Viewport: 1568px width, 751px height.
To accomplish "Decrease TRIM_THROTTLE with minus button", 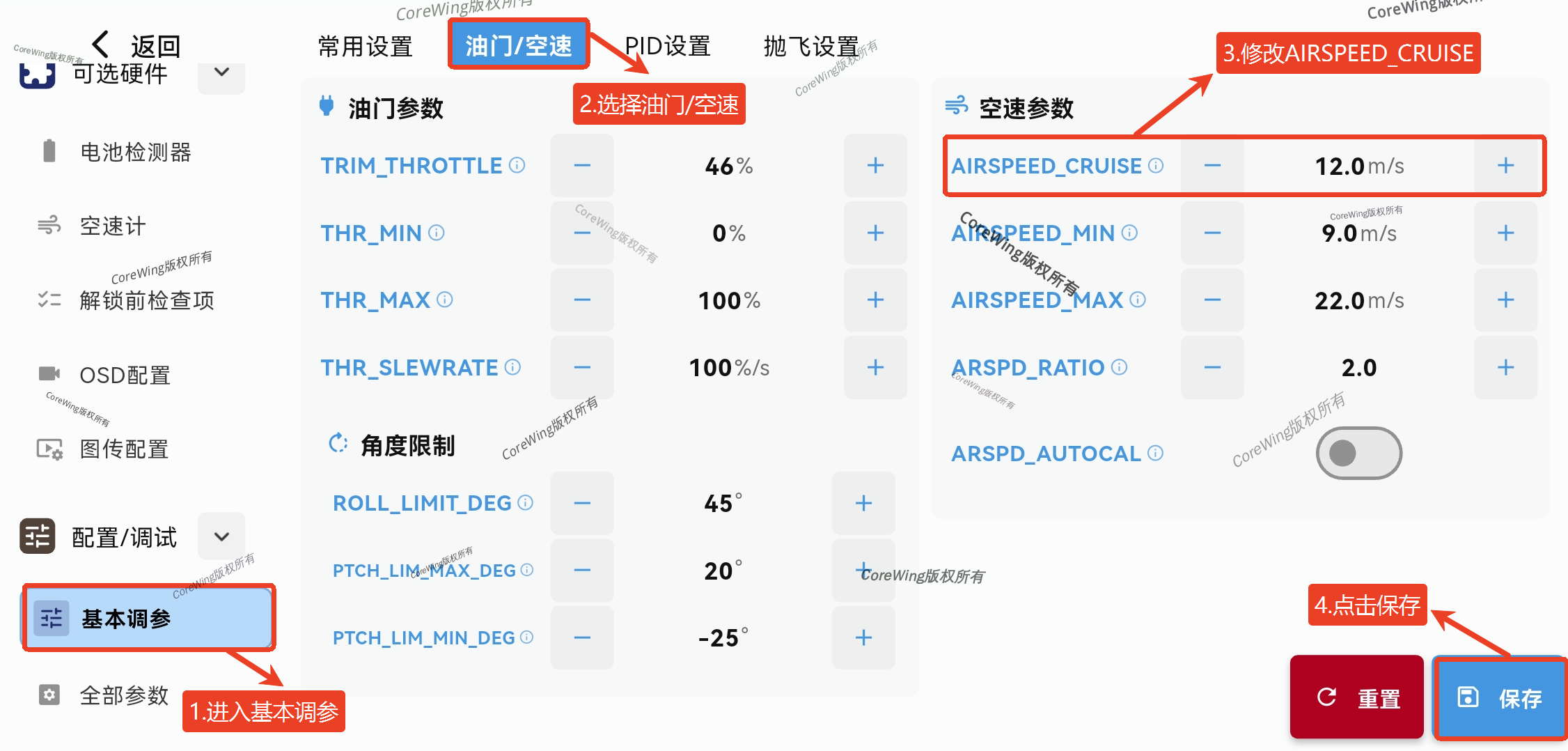I will click(582, 165).
